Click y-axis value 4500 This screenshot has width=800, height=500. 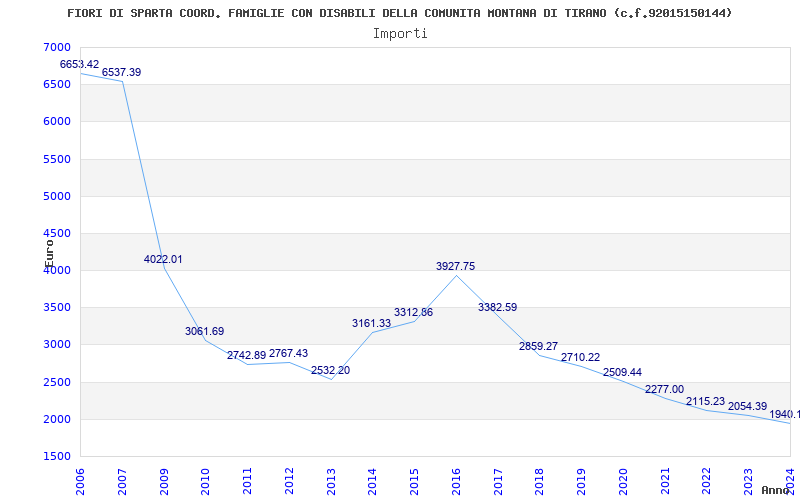(56, 234)
